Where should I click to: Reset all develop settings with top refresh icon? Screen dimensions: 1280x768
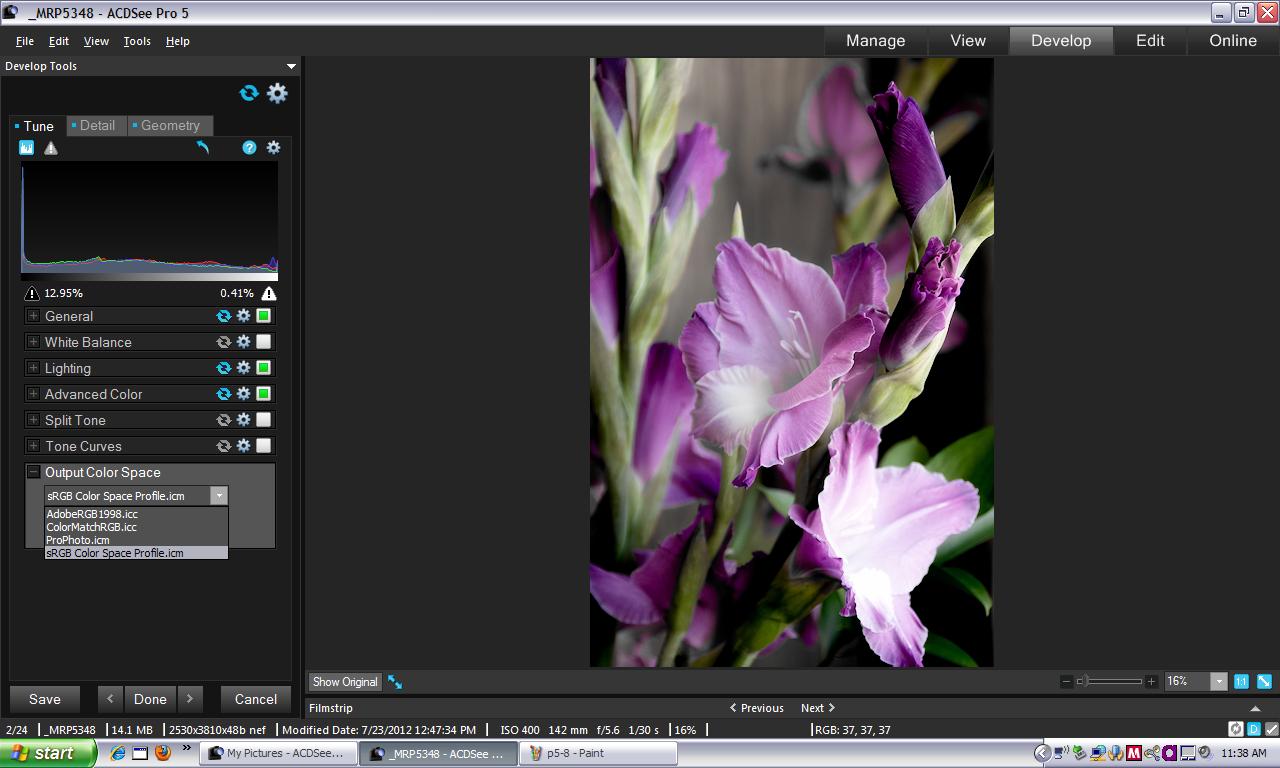[249, 93]
